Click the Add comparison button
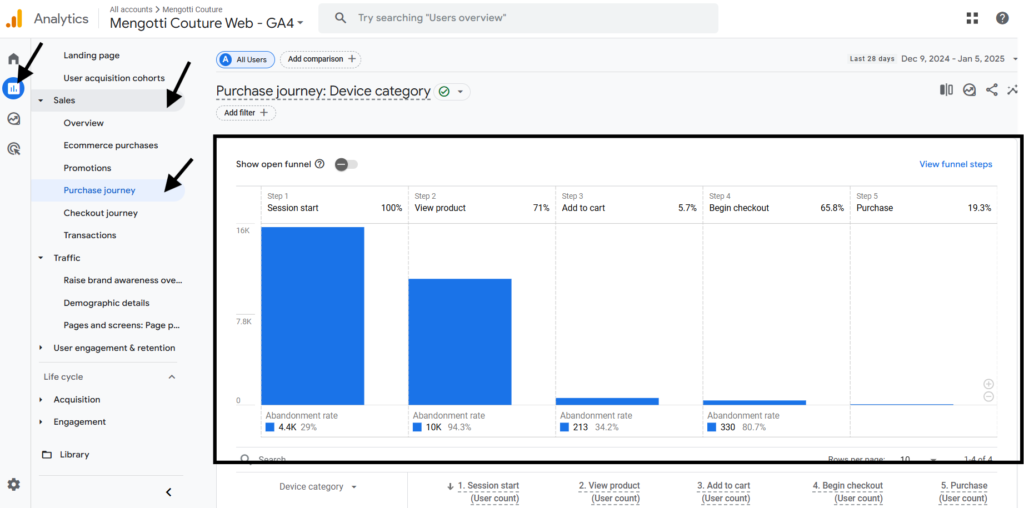This screenshot has width=1024, height=508. tap(321, 59)
